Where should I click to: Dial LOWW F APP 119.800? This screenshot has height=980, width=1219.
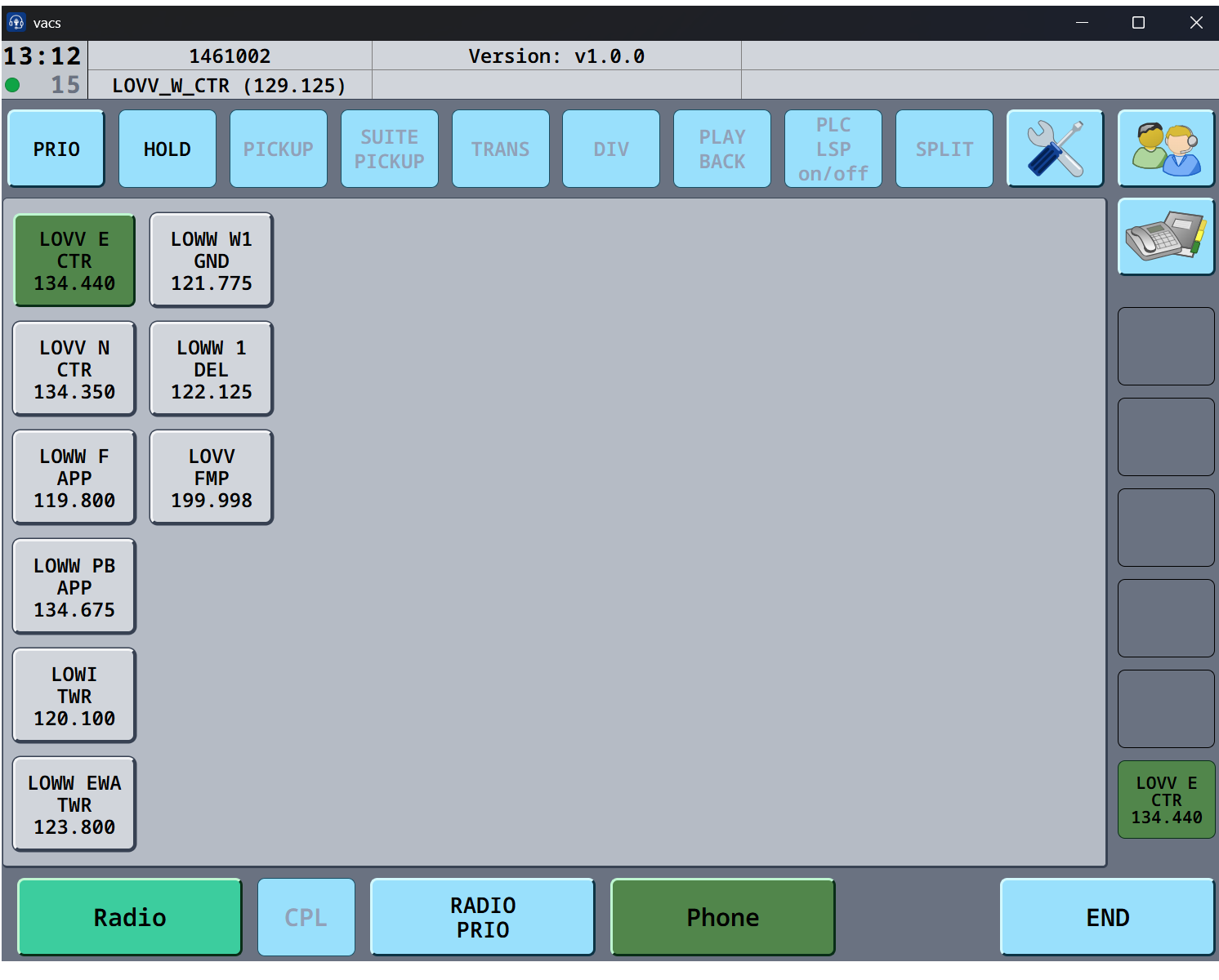[x=74, y=478]
